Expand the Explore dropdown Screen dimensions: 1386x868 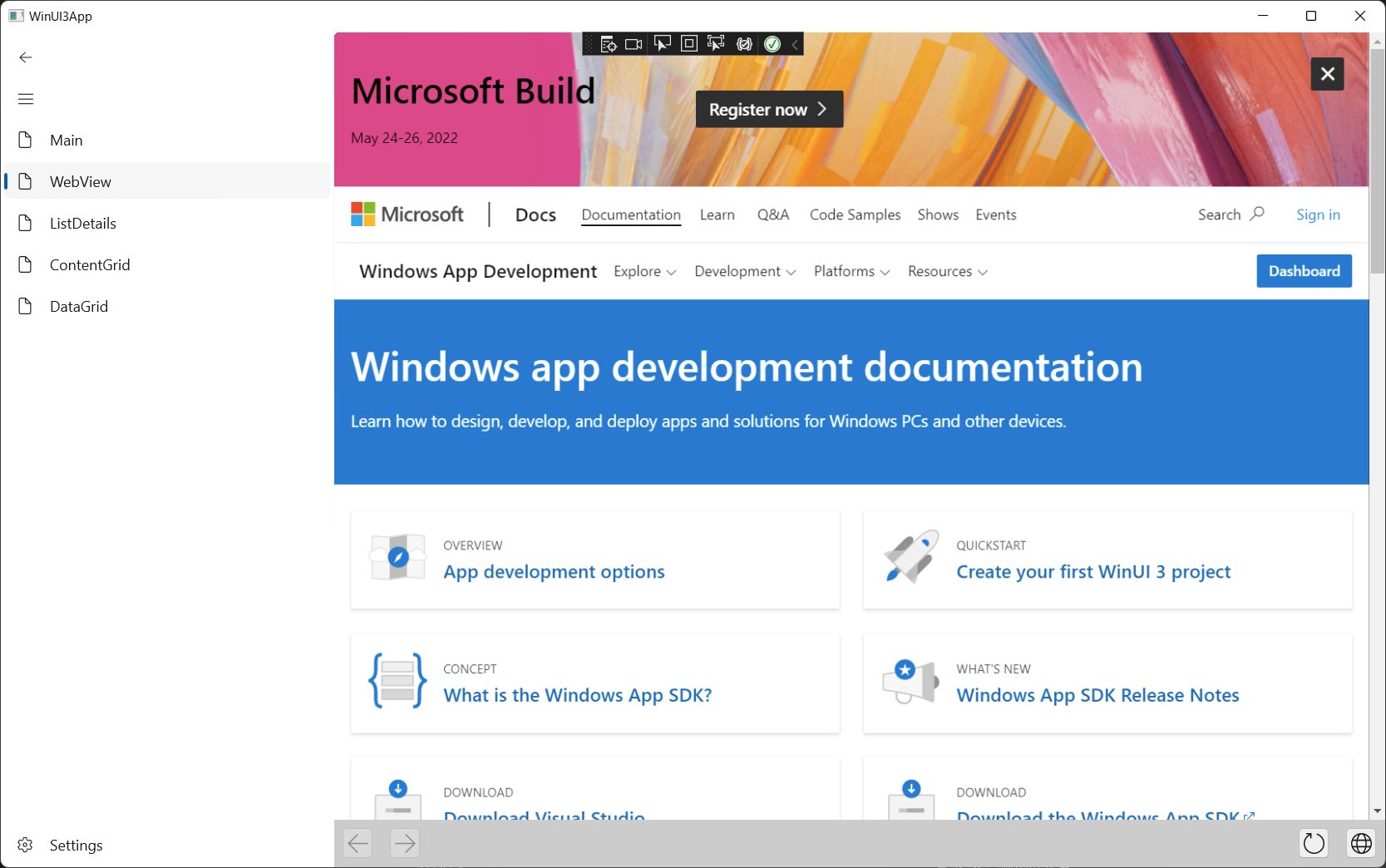pos(645,271)
